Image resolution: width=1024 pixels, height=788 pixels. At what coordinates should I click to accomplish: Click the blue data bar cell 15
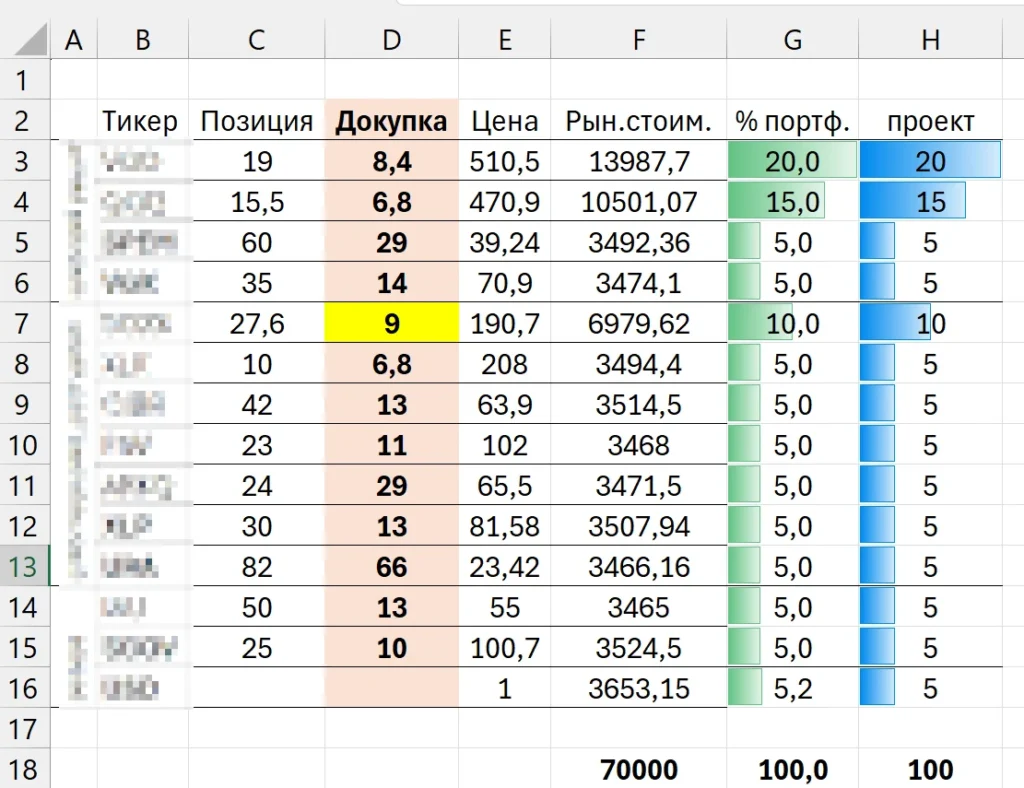coord(930,203)
